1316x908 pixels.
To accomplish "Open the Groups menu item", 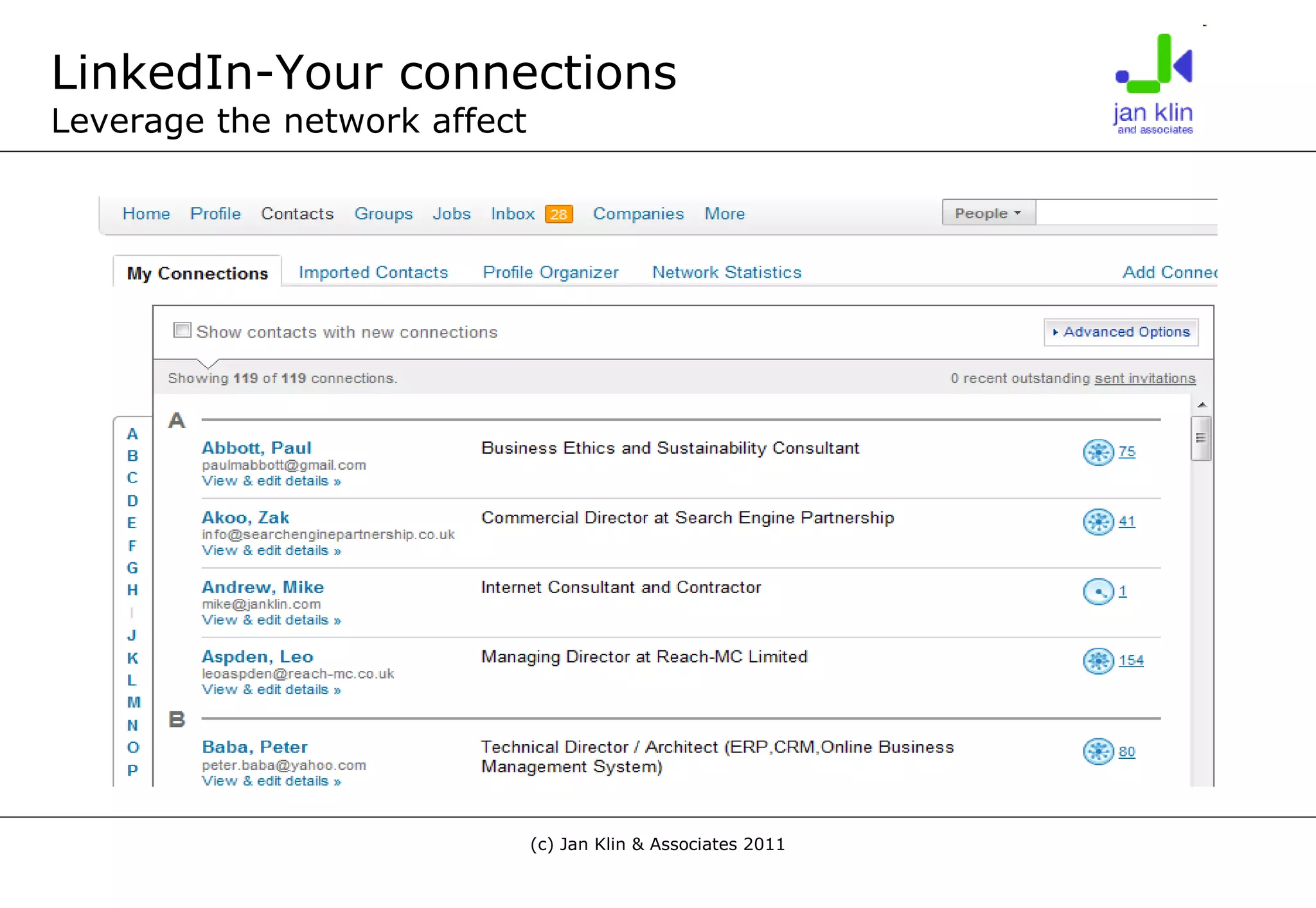I will pyautogui.click(x=384, y=214).
